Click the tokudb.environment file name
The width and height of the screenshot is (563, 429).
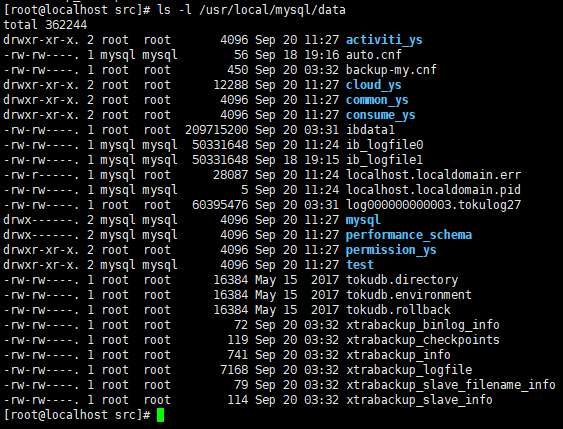pyautogui.click(x=409, y=295)
